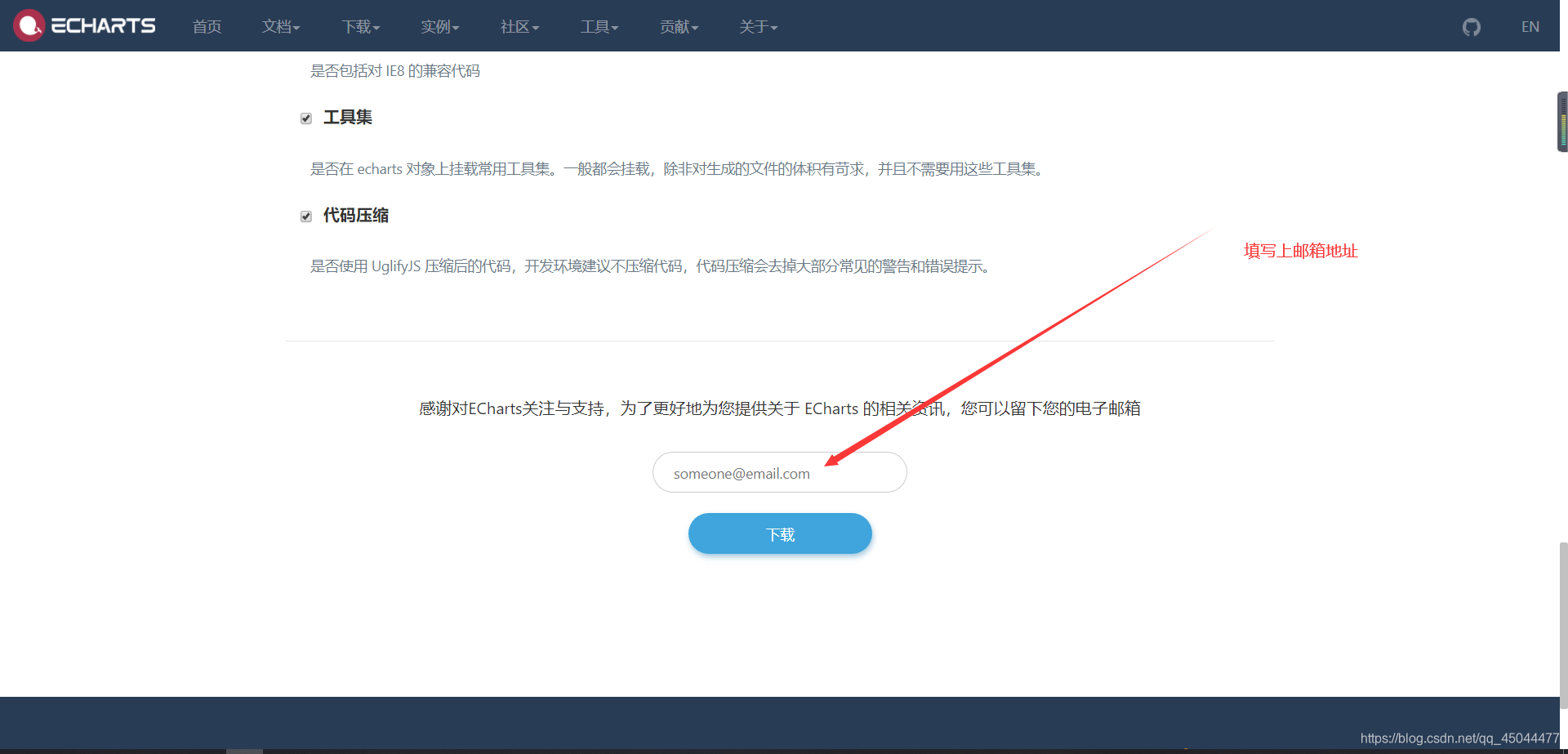This screenshot has height=754, width=1568.
Task: Focus the someone@email.com input field
Action: pos(780,472)
